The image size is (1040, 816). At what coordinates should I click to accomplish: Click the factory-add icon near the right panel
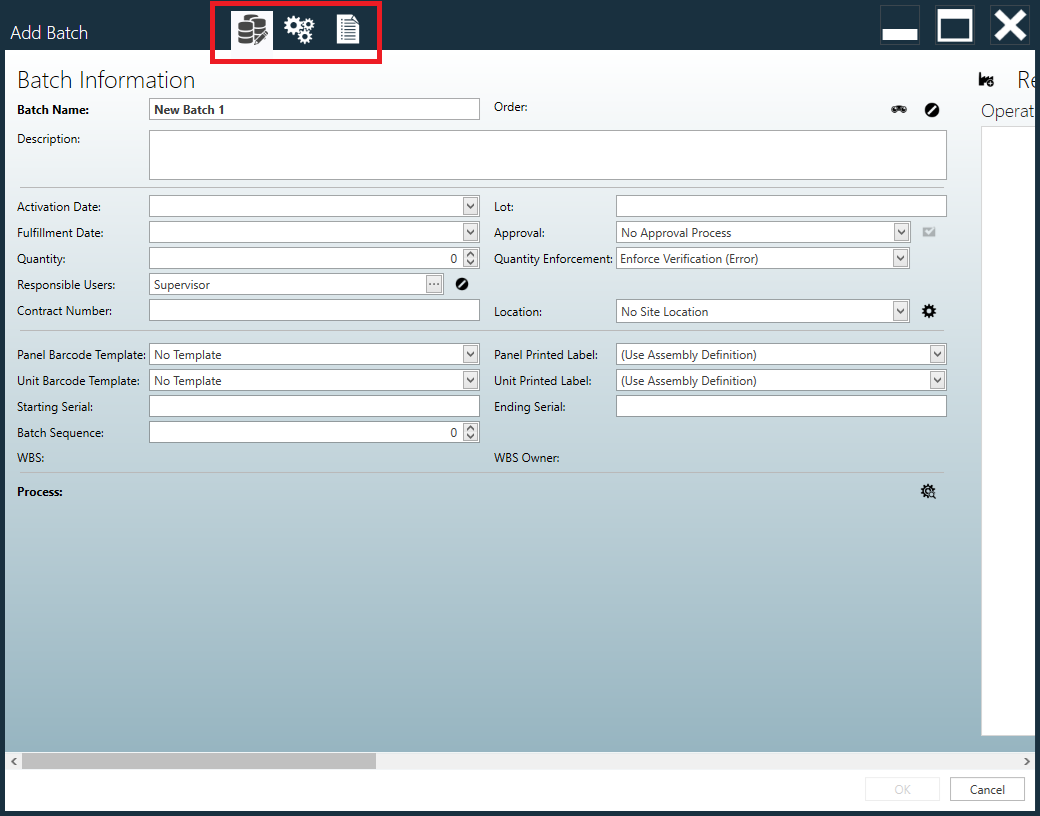[986, 79]
